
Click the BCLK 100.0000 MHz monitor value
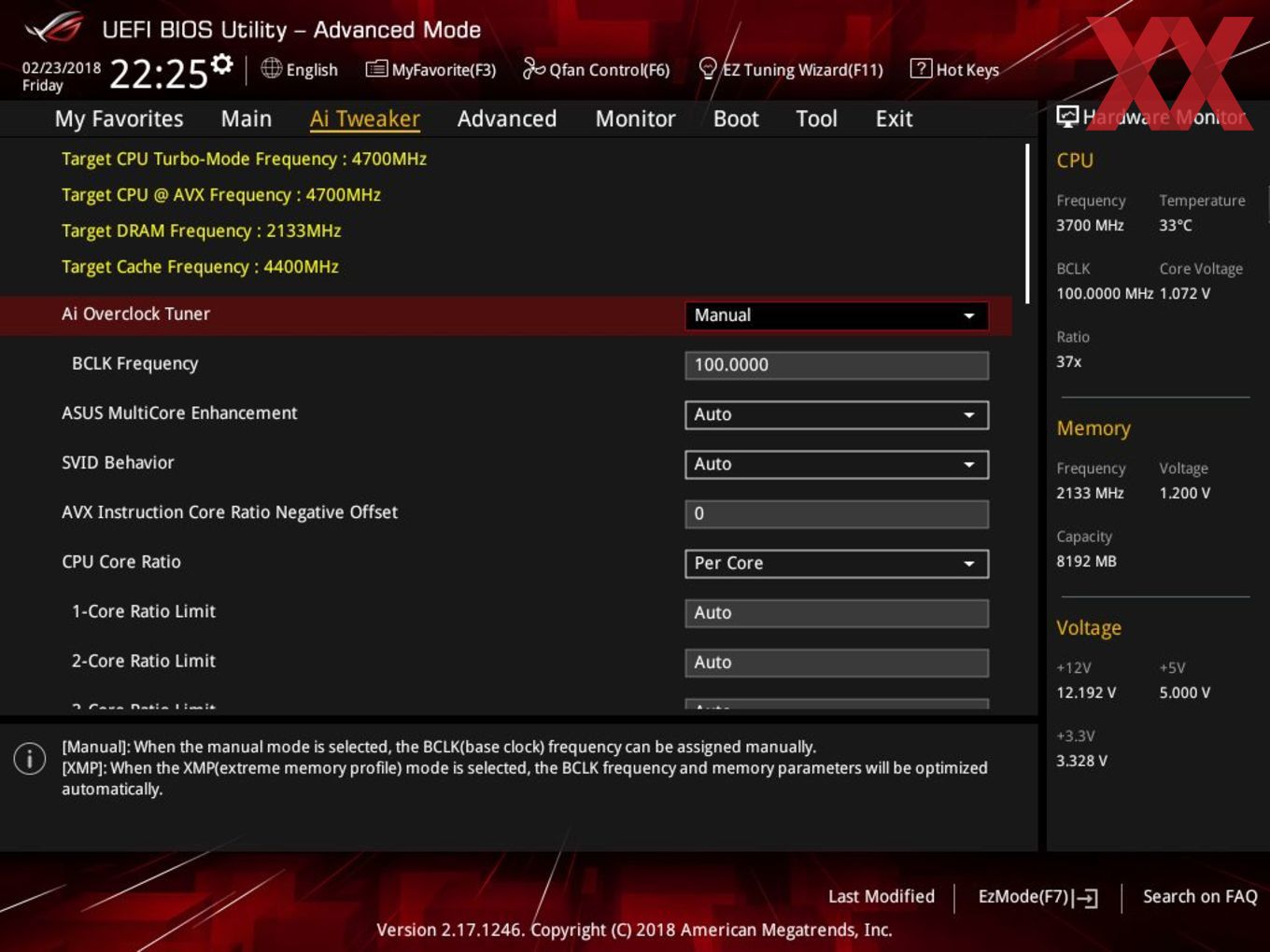click(1105, 293)
